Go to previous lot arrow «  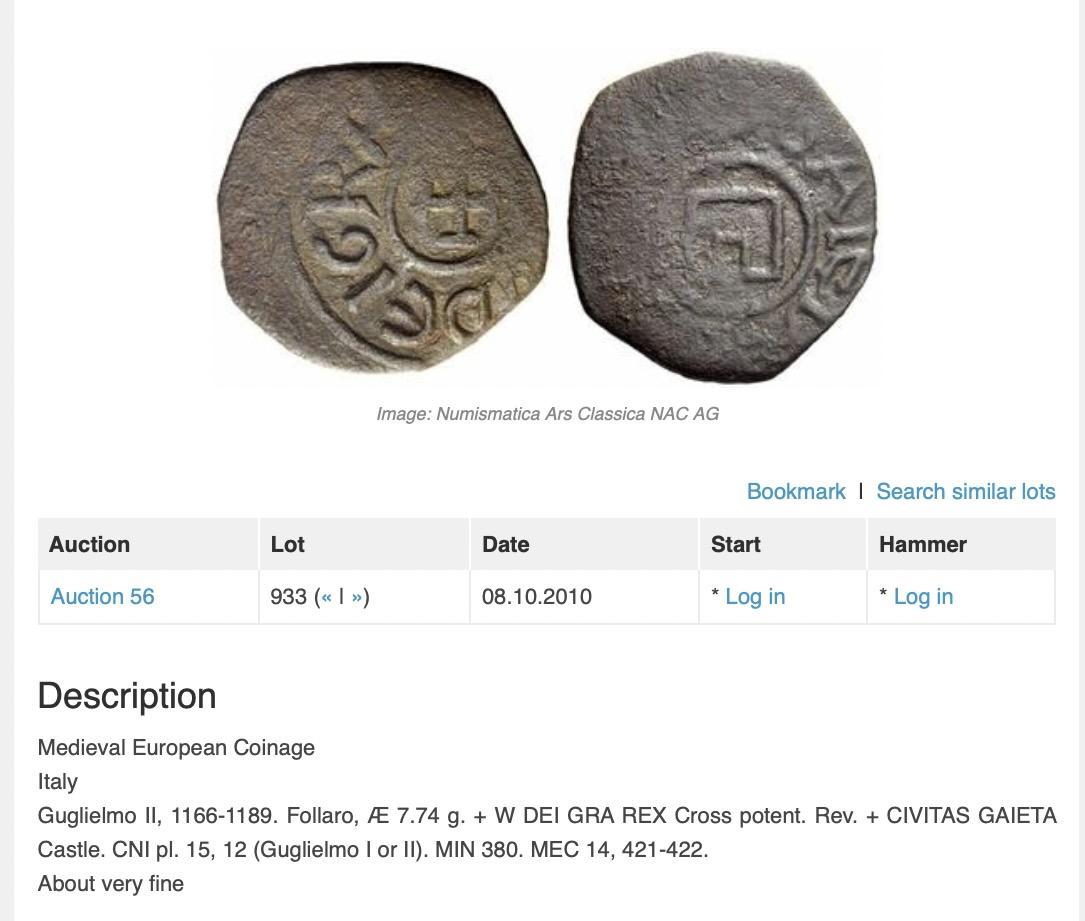click(x=327, y=596)
